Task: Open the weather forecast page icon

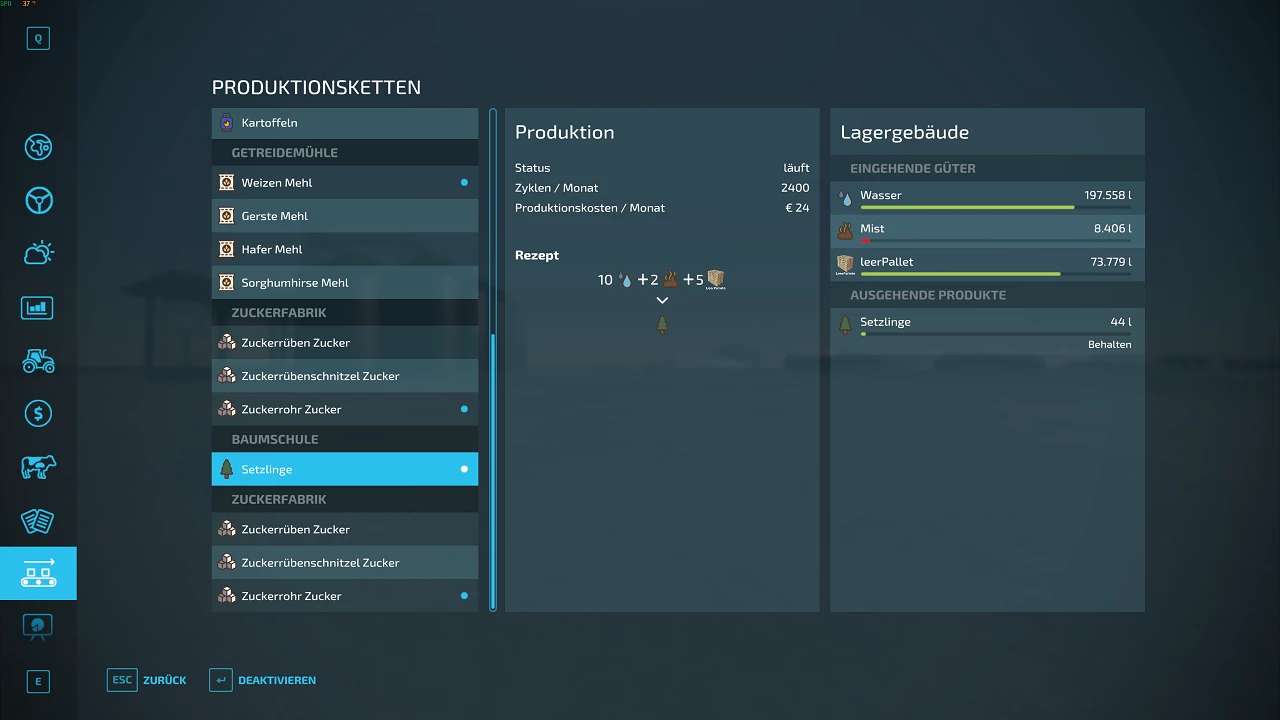Action: tap(38, 254)
